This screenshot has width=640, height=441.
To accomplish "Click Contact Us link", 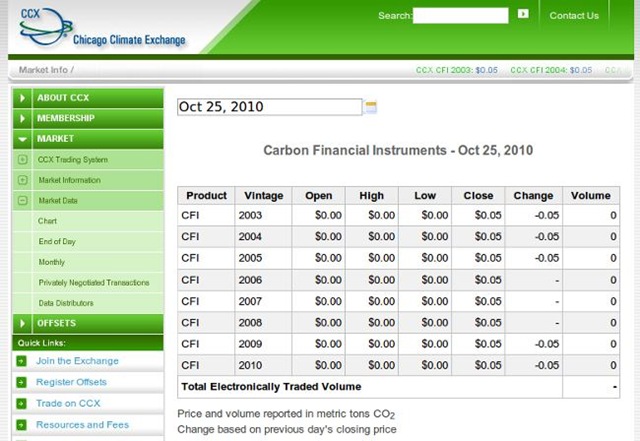I will coord(574,16).
